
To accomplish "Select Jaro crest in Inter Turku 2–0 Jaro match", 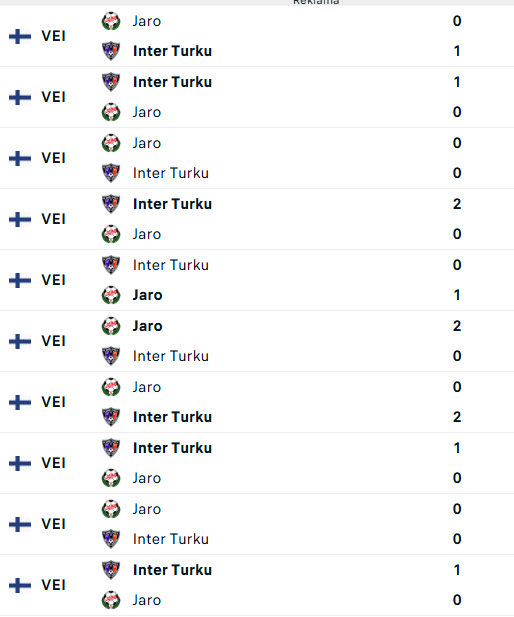I will click(111, 234).
